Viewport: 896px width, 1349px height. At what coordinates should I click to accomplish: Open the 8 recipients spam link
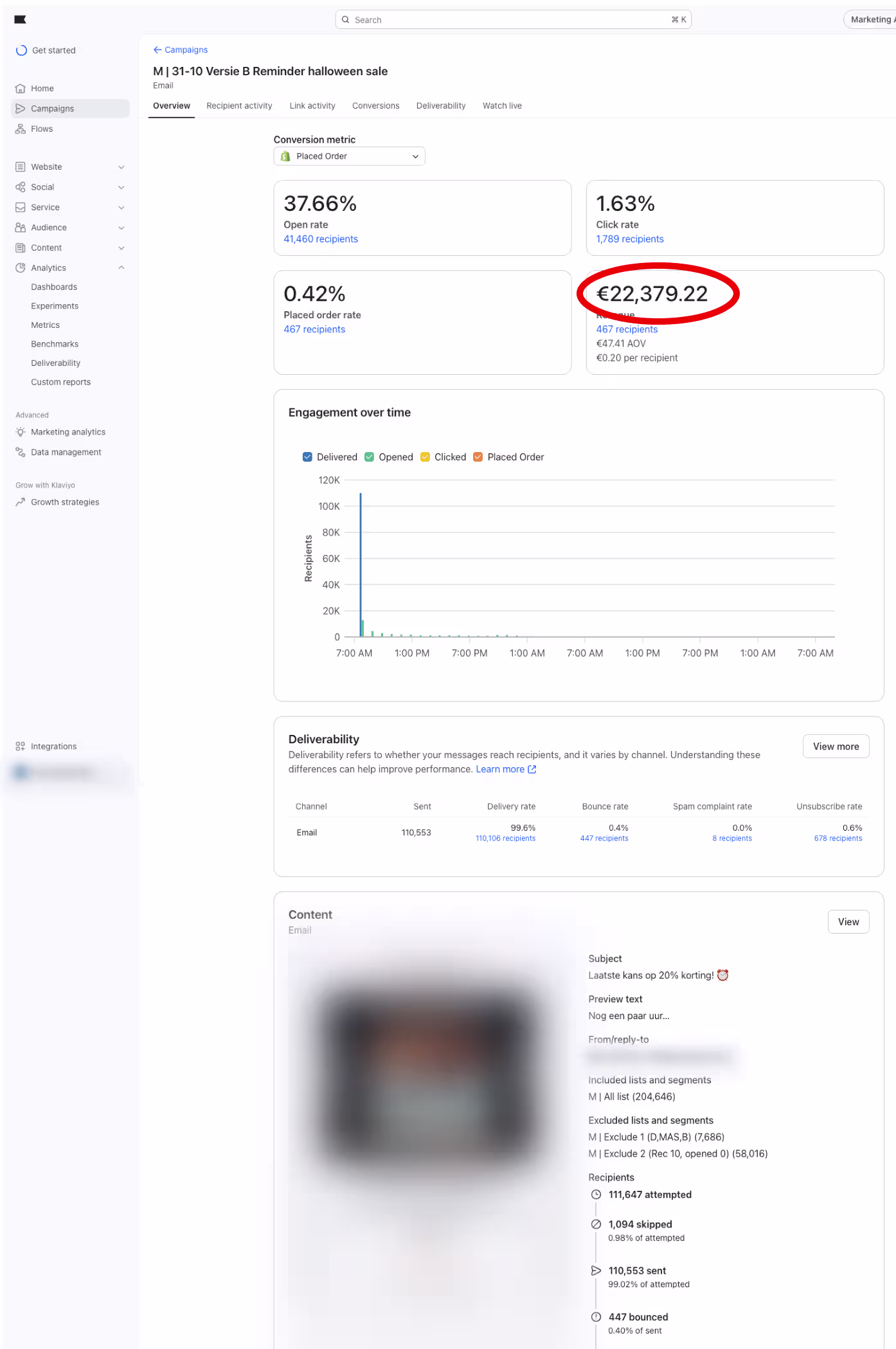click(732, 838)
